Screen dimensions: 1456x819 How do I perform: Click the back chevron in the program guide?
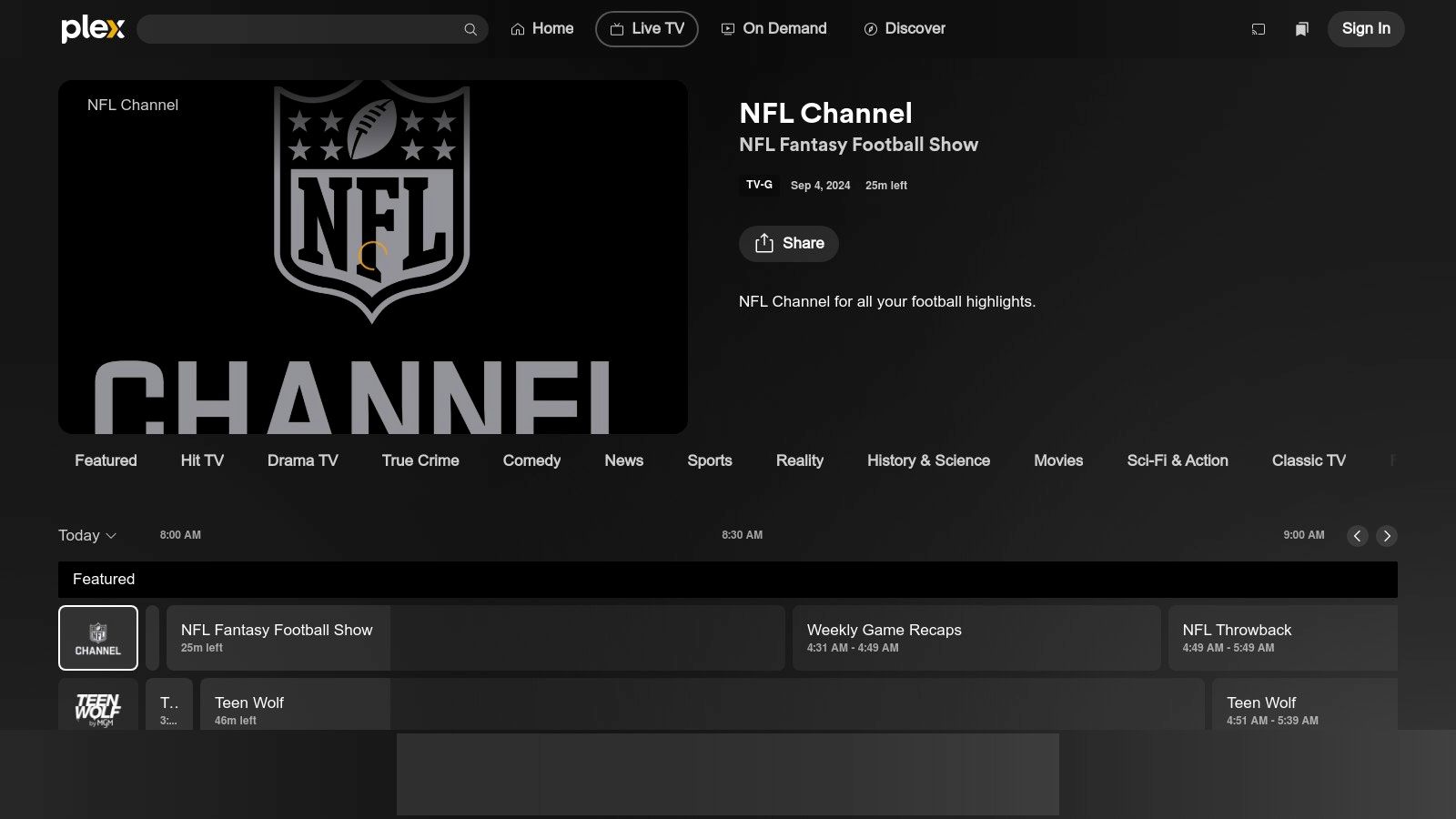point(1358,536)
